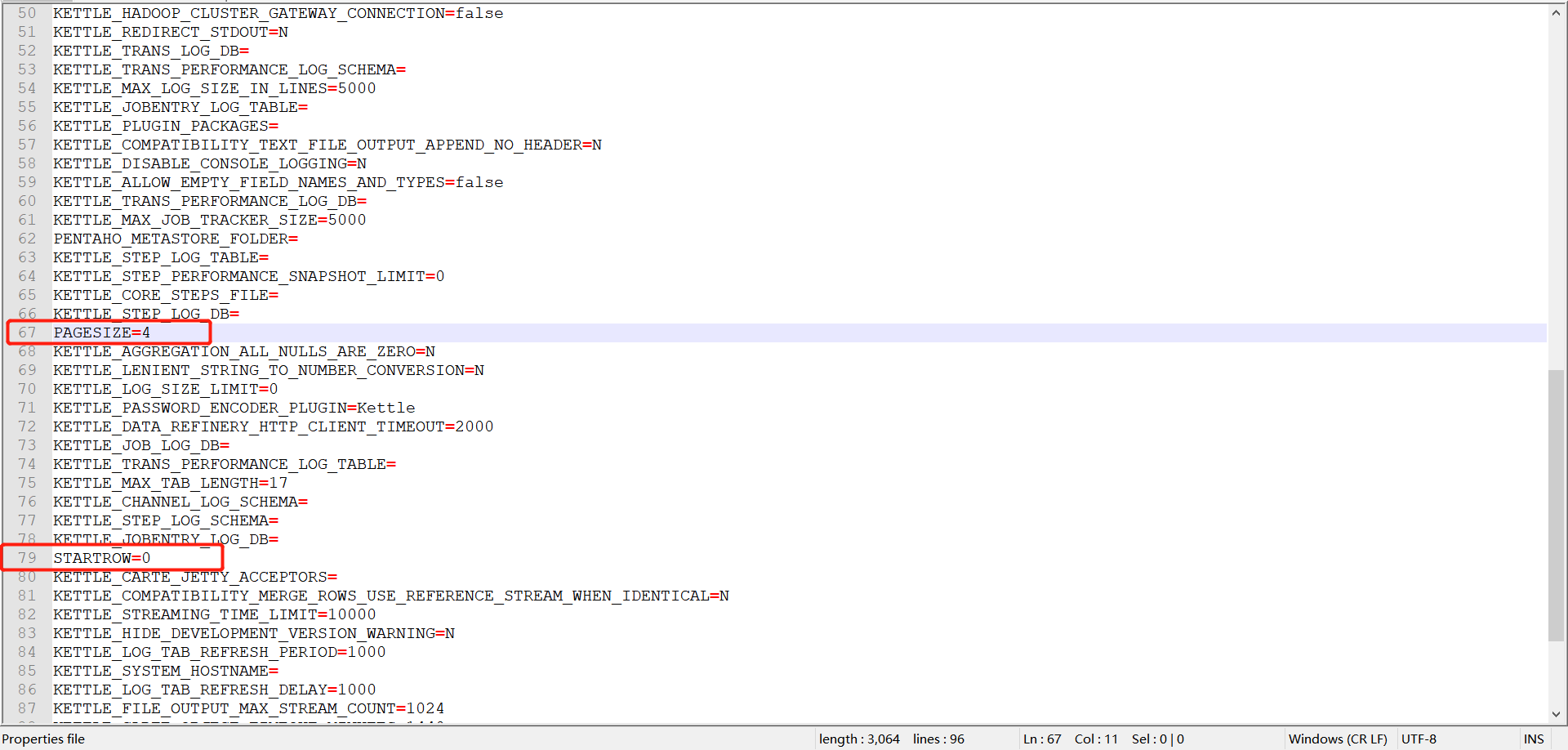Click the KETTLE_MAX_LOG_SIZE_IN_LINES=5000 line
This screenshot has width=1568, height=750.
point(215,88)
